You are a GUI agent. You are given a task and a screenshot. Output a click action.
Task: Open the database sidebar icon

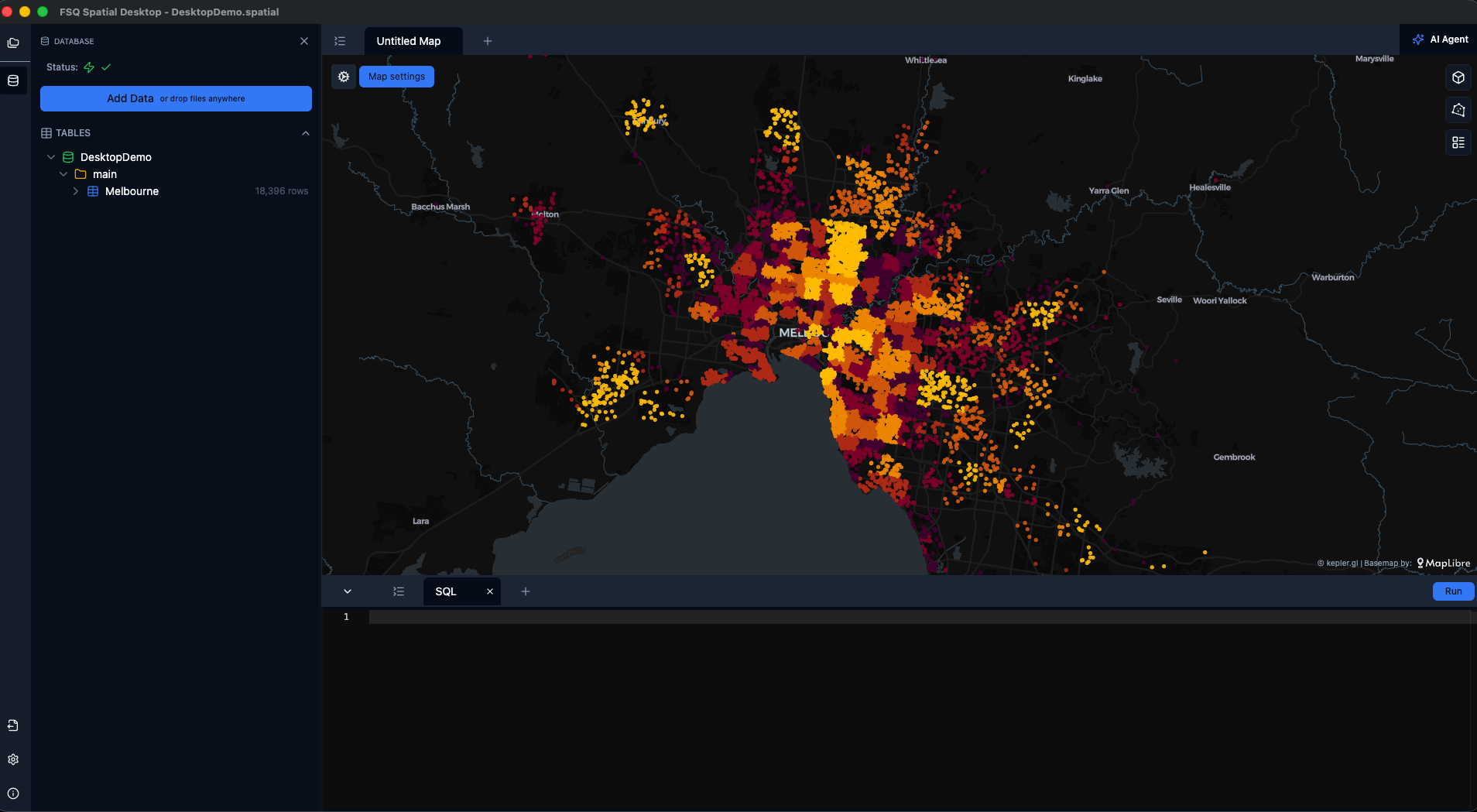13,81
